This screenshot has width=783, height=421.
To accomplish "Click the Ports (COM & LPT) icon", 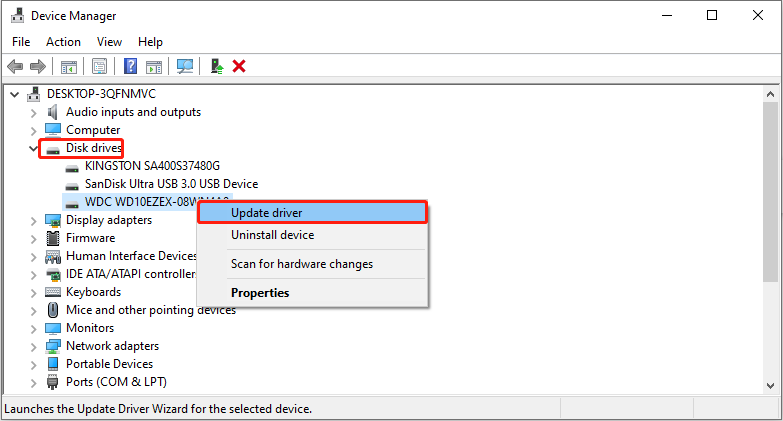I will click(x=52, y=382).
